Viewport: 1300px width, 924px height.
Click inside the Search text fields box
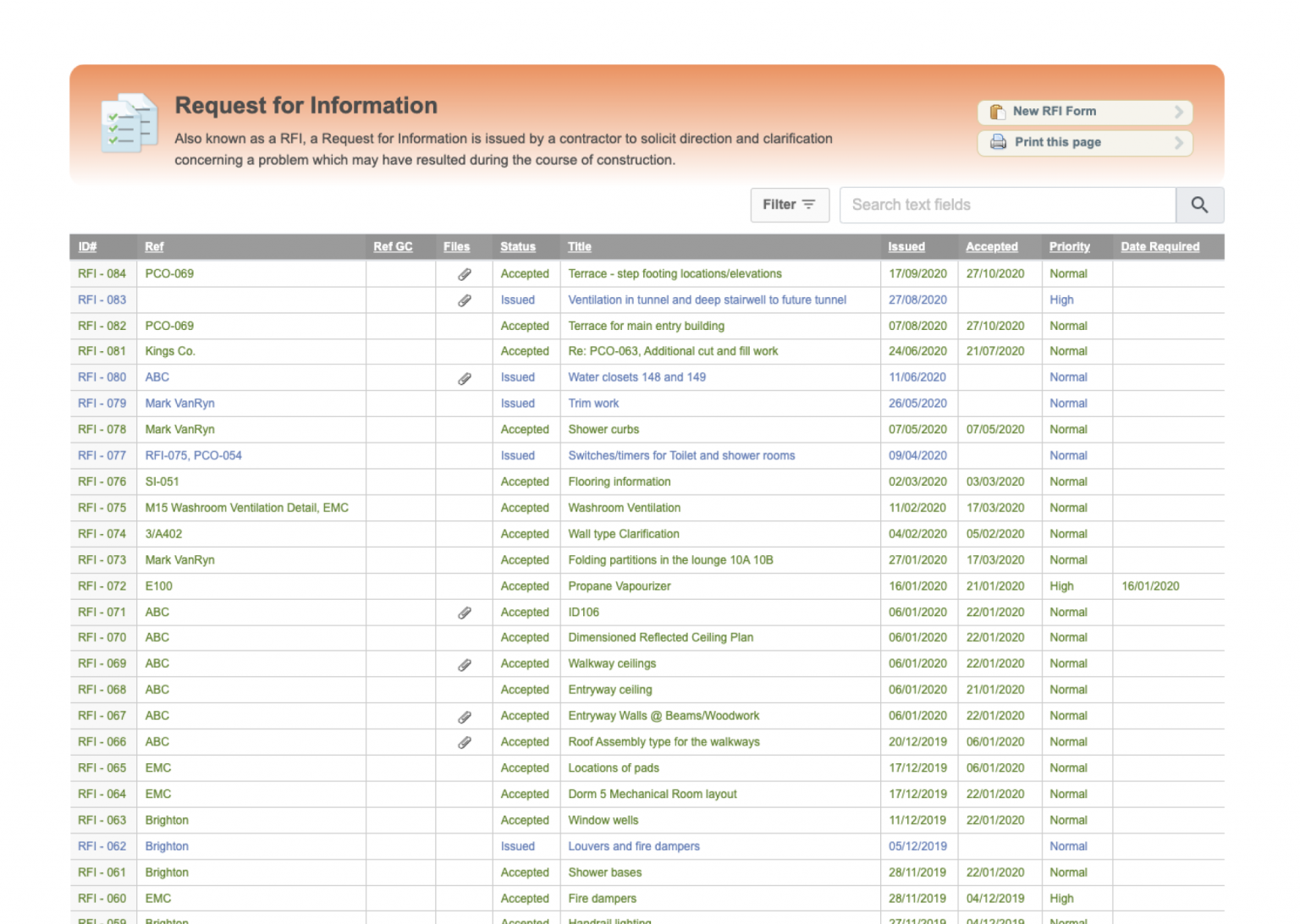pos(1007,205)
